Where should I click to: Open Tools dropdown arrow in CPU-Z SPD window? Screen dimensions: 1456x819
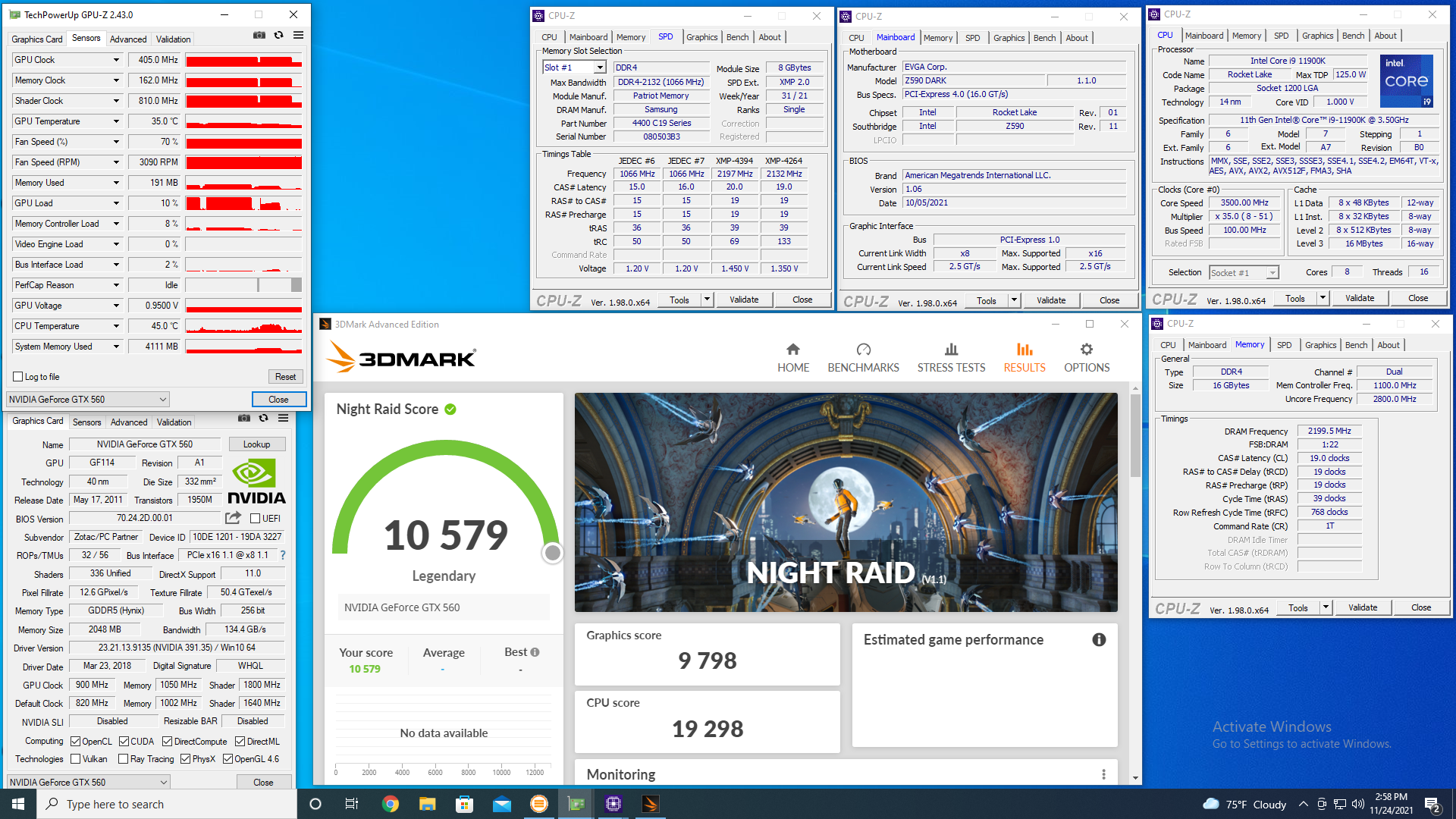click(707, 300)
